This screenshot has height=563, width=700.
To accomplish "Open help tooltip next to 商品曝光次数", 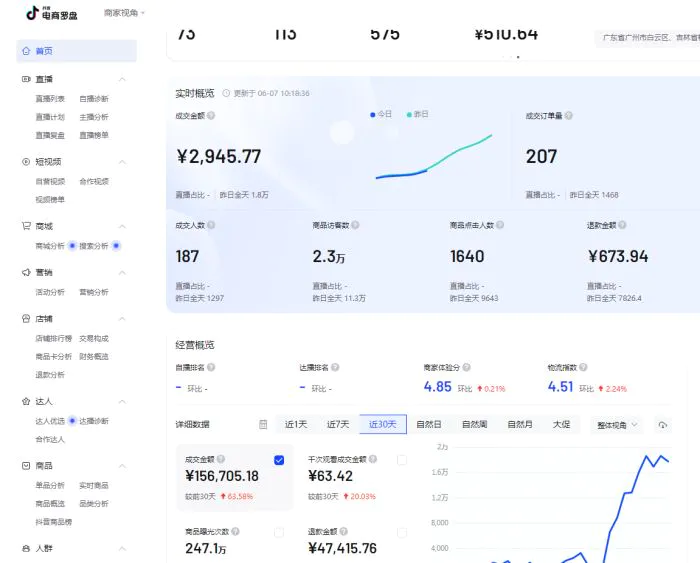I will 236,531.
